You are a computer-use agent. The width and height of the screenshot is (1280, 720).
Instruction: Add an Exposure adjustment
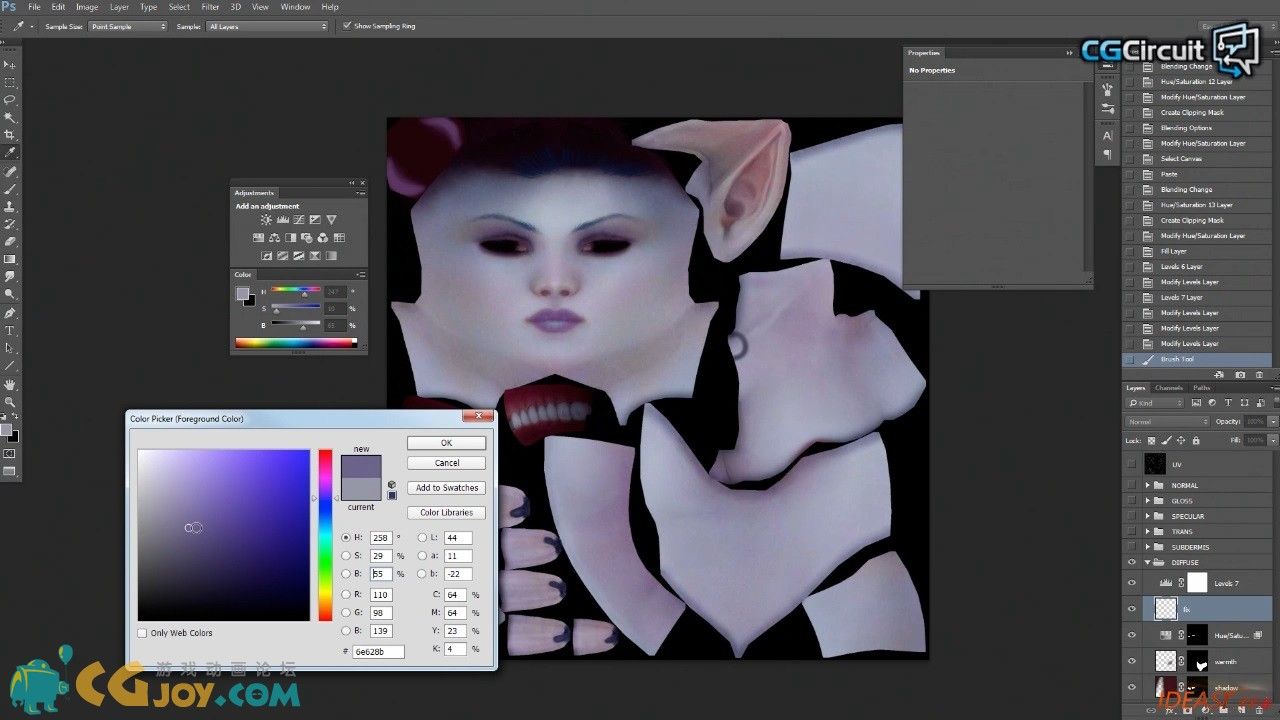pyautogui.click(x=314, y=219)
